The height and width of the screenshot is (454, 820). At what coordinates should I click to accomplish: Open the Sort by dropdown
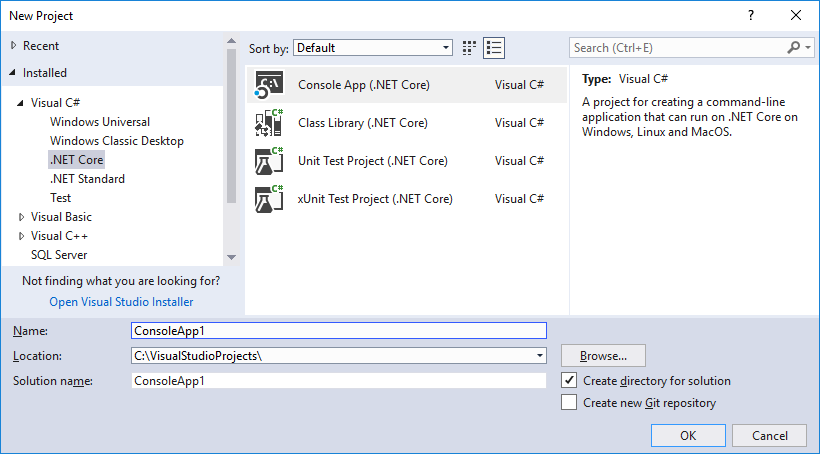[373, 48]
